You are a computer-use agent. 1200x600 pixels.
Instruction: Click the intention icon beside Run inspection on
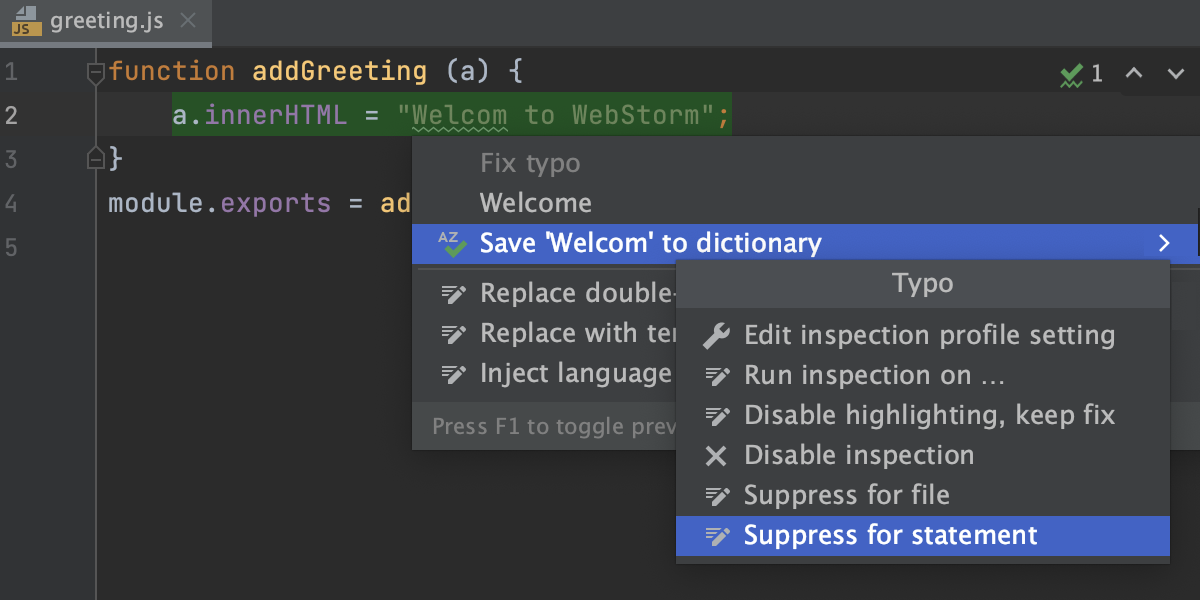(x=716, y=375)
